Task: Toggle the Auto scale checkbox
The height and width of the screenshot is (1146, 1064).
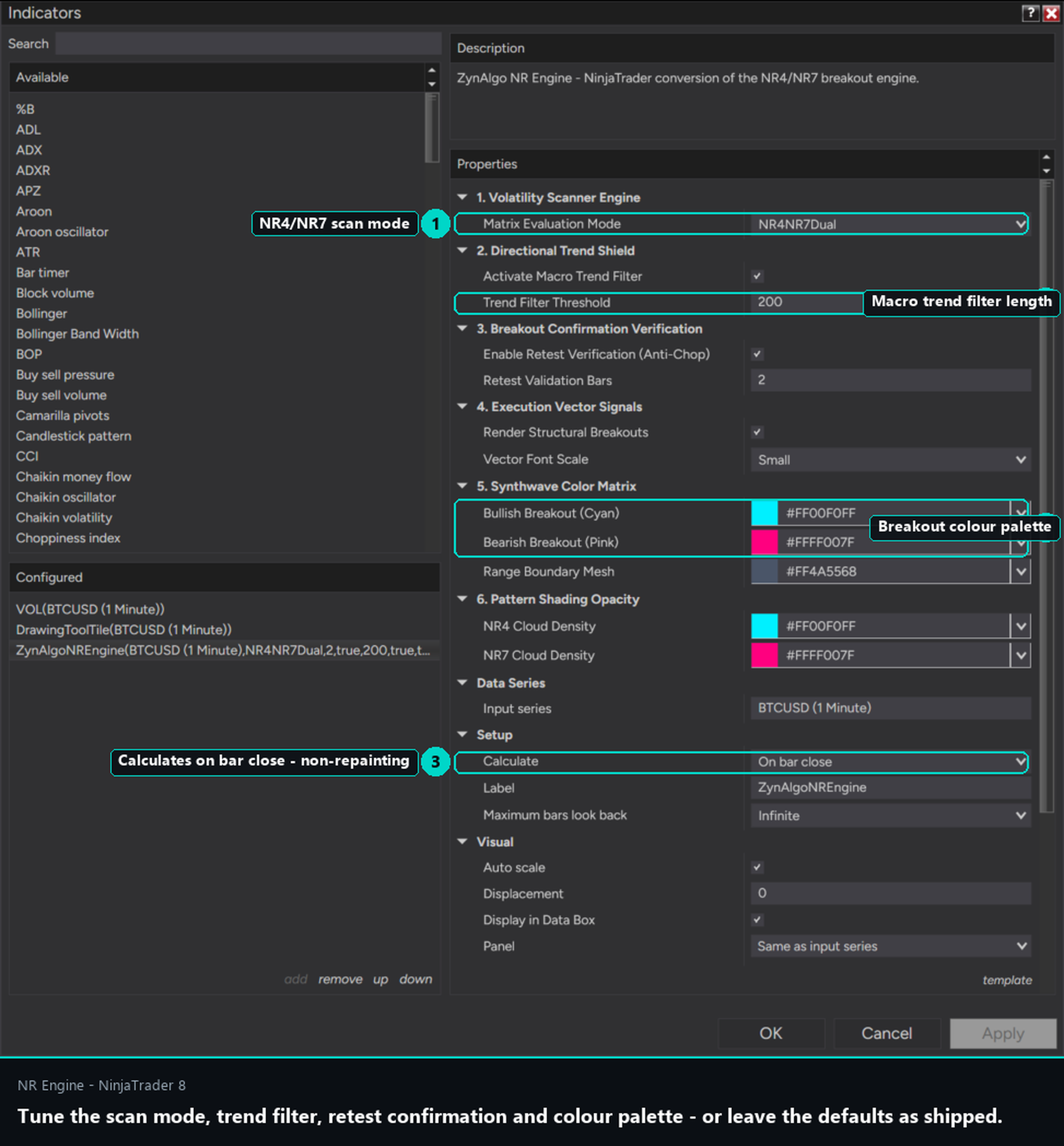Action: (x=757, y=867)
